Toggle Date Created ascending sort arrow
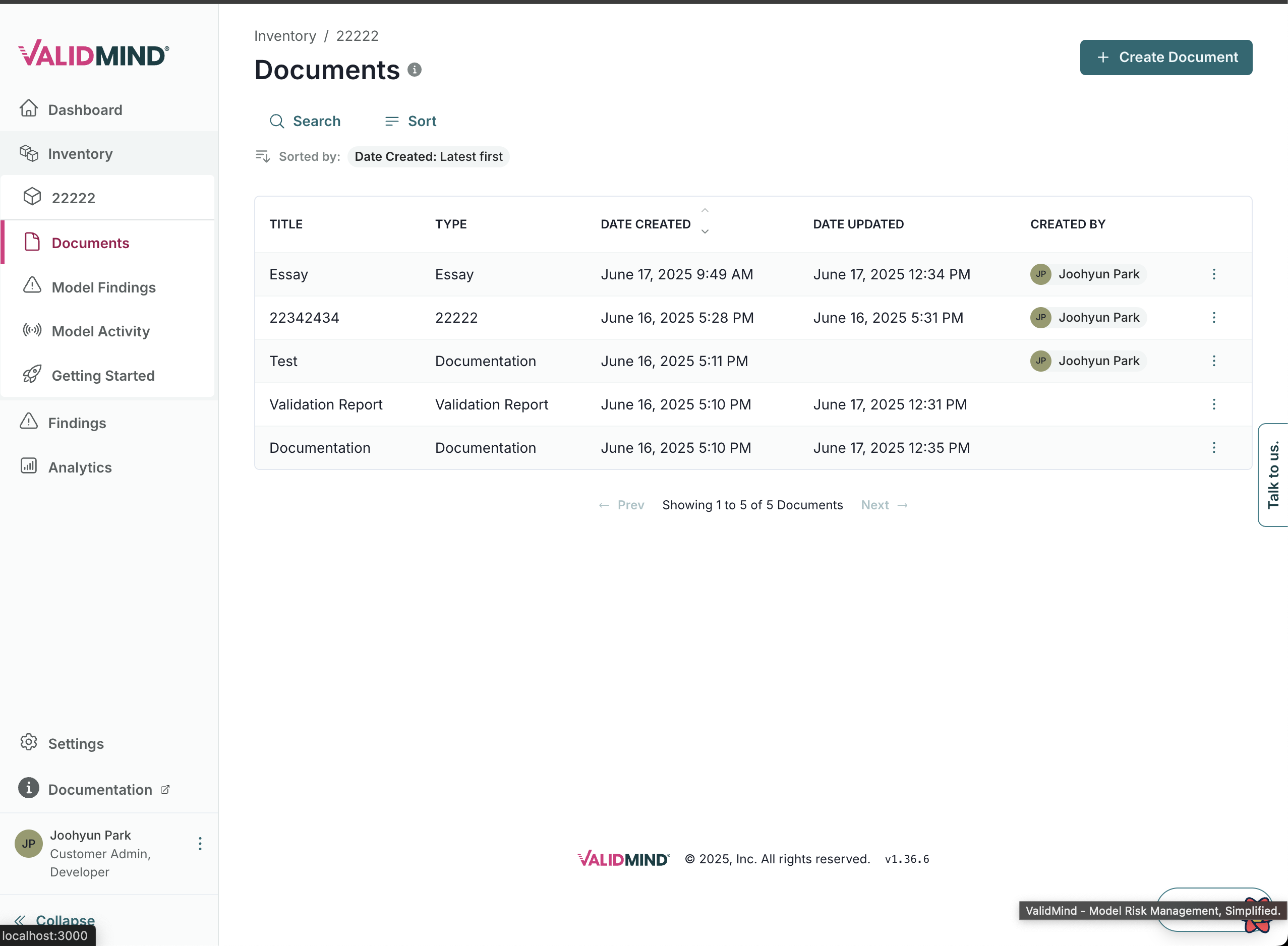1288x946 pixels. pos(705,210)
